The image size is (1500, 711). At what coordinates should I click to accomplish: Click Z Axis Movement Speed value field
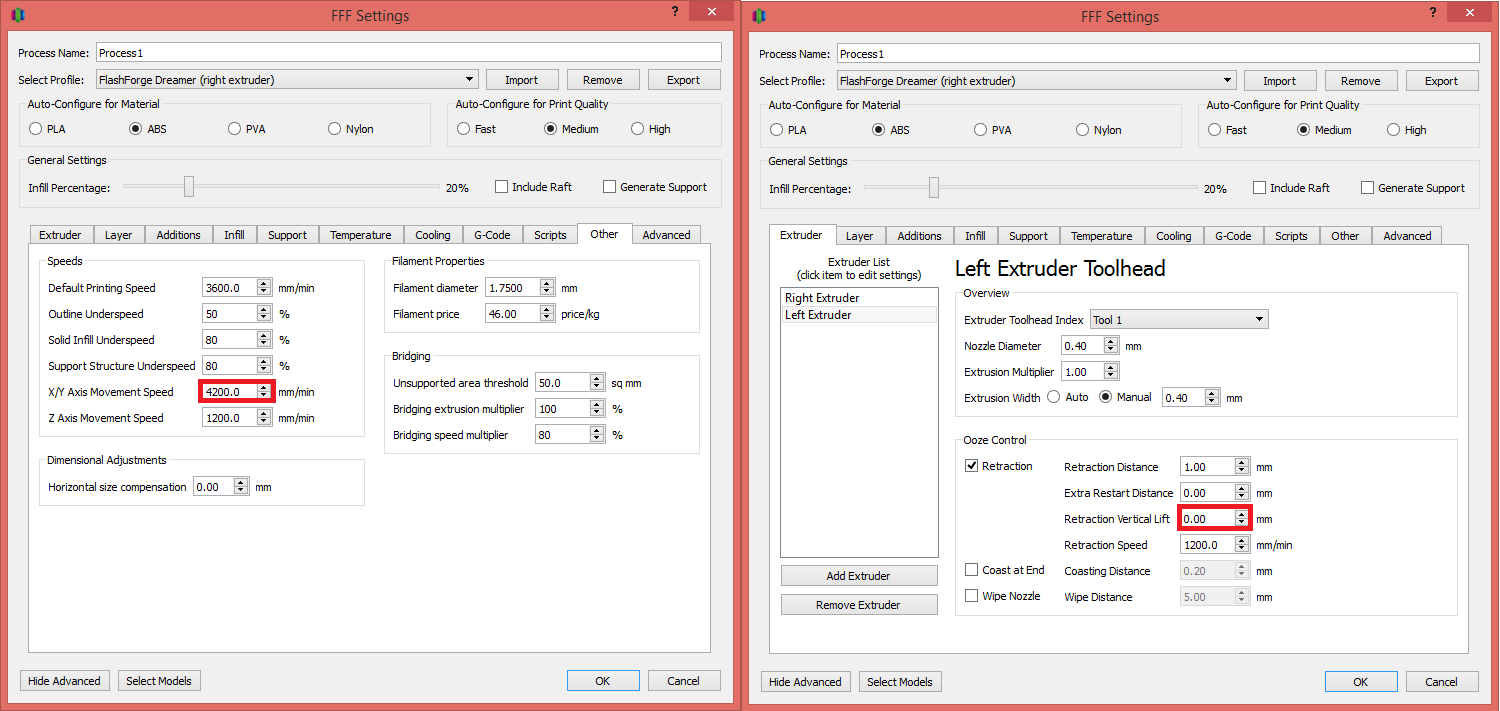coord(229,418)
